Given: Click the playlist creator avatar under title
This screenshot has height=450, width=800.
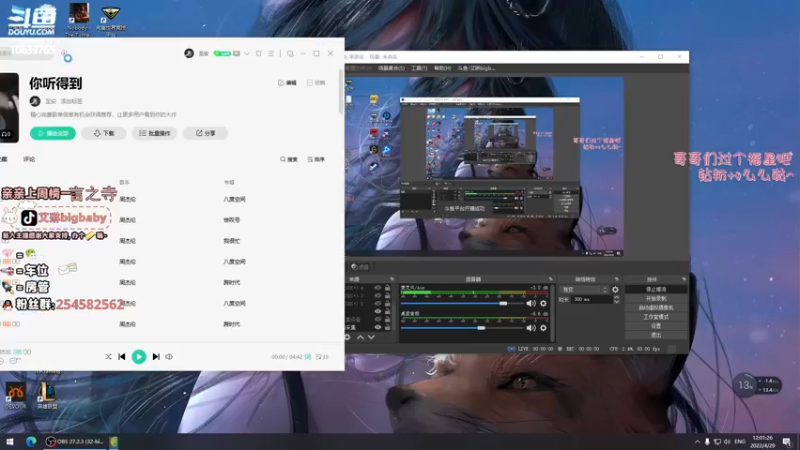Looking at the screenshot, I should tap(35, 101).
